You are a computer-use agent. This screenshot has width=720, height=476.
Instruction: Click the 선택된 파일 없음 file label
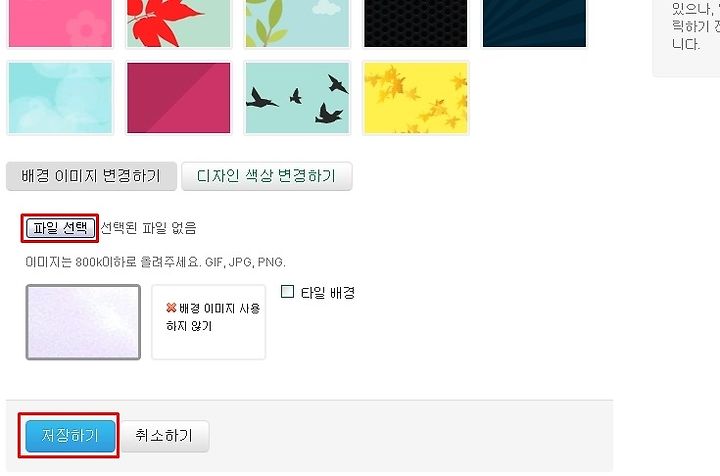click(x=148, y=228)
